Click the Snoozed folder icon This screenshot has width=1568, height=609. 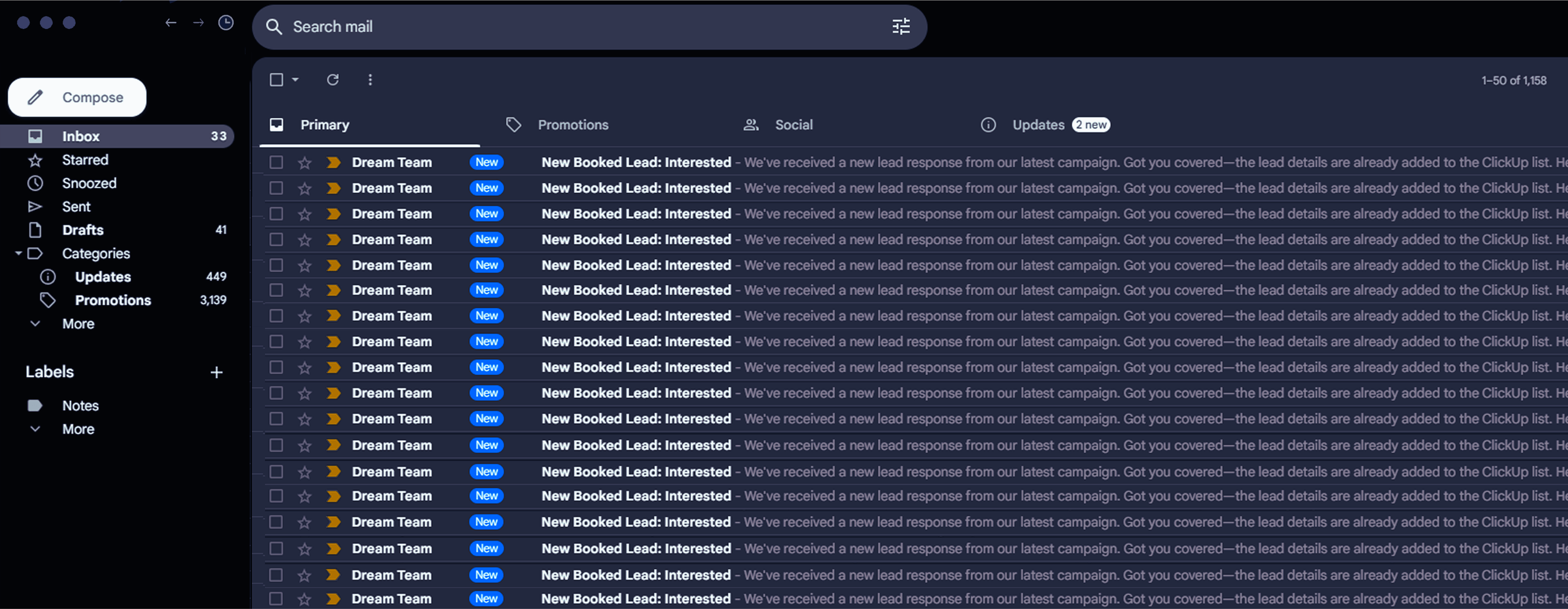pyautogui.click(x=36, y=183)
